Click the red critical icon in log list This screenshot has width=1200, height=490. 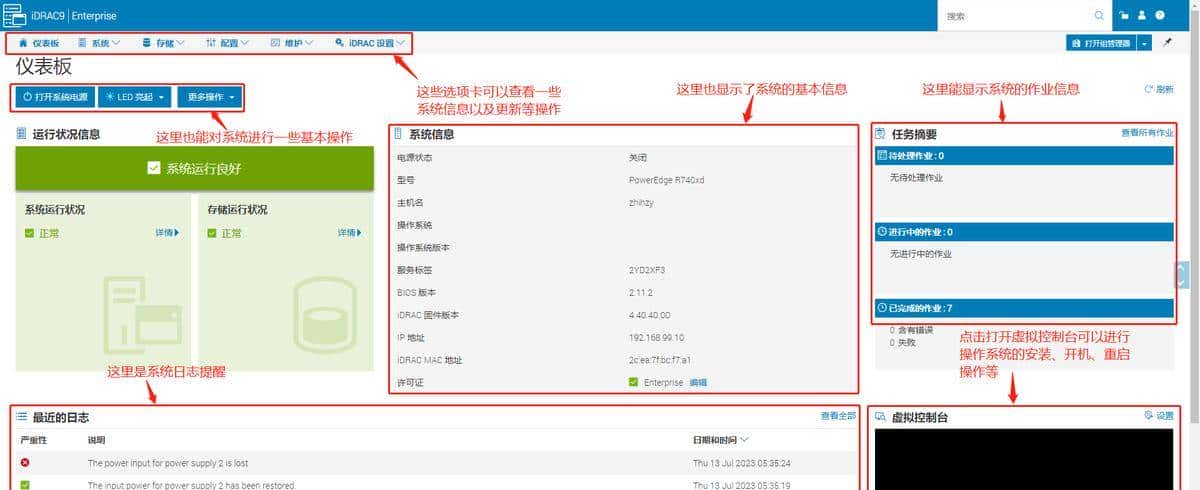[25, 463]
